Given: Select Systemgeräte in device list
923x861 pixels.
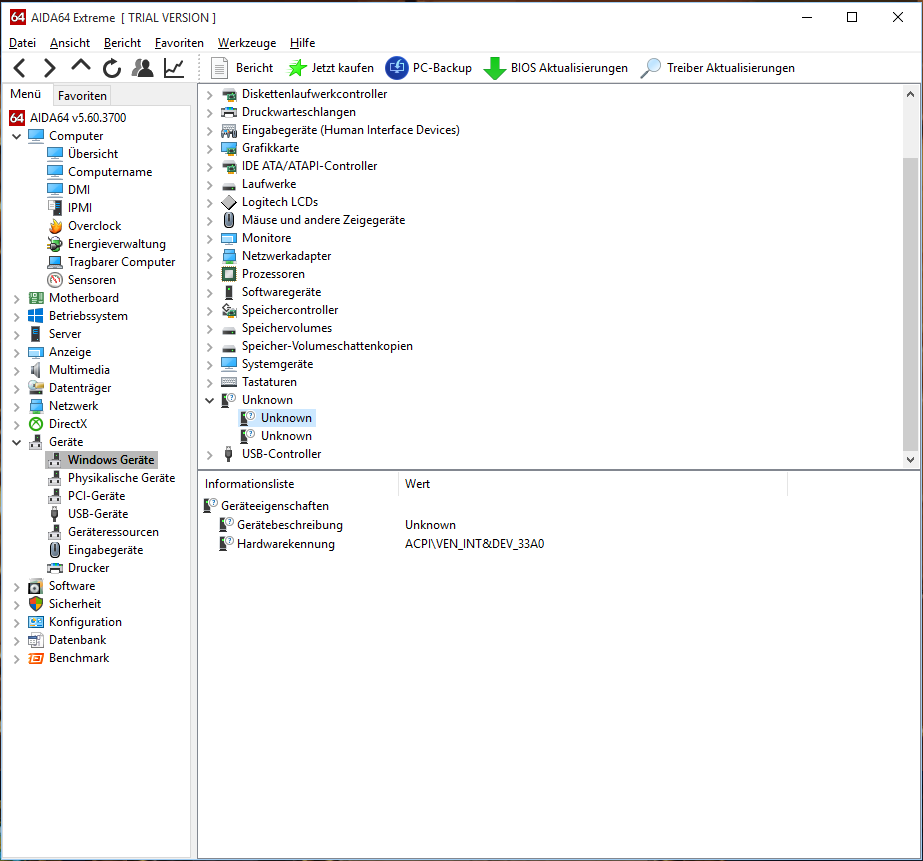Looking at the screenshot, I should tap(277, 364).
